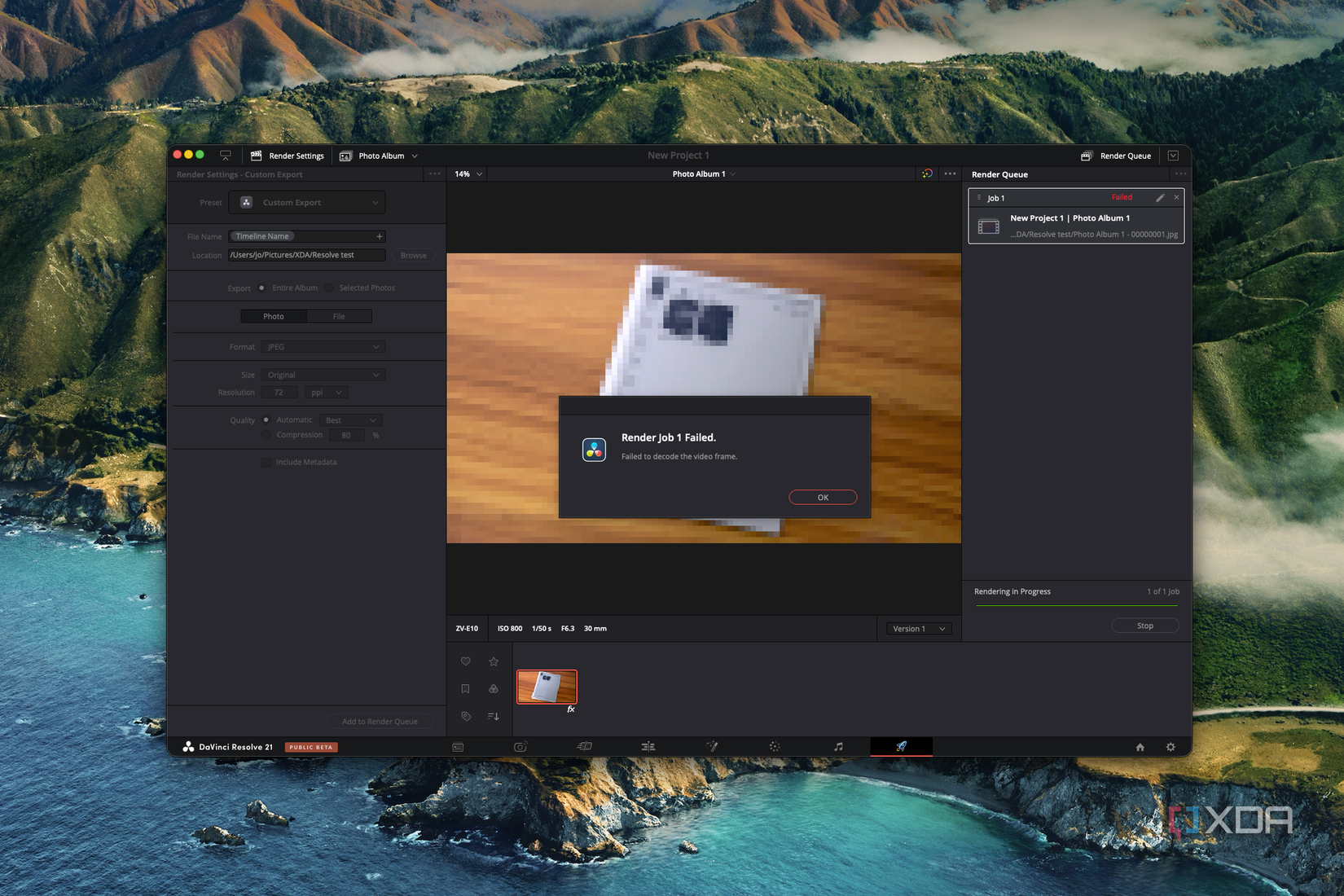
Task: Open the tag icon for the photo
Action: [465, 716]
